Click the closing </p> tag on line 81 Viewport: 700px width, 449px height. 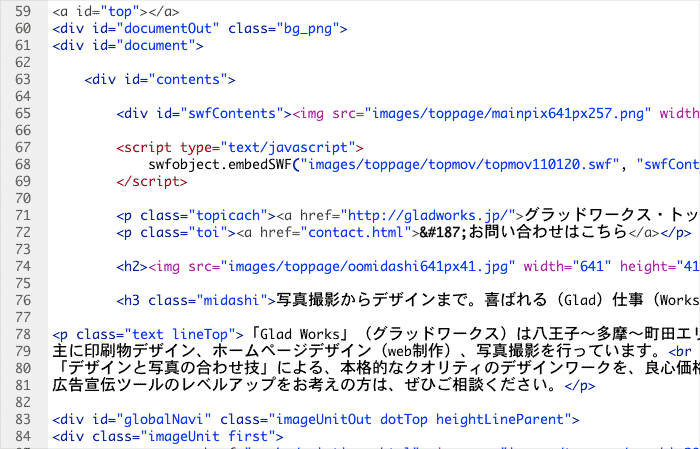[579, 386]
